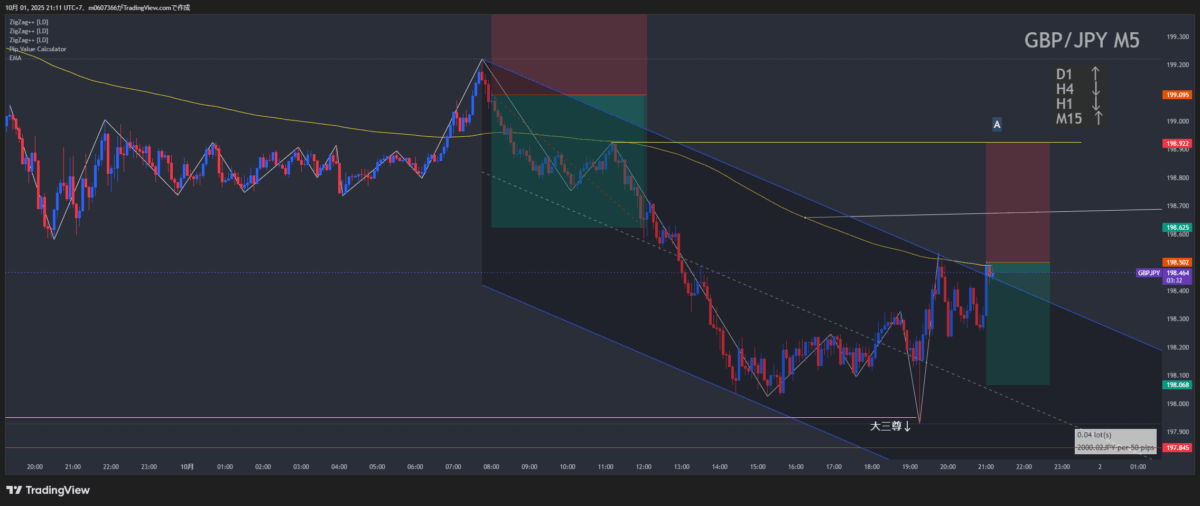This screenshot has height=506, width=1200.
Task: Select the right red stop-loss zone of short position
Action: tap(1018, 202)
